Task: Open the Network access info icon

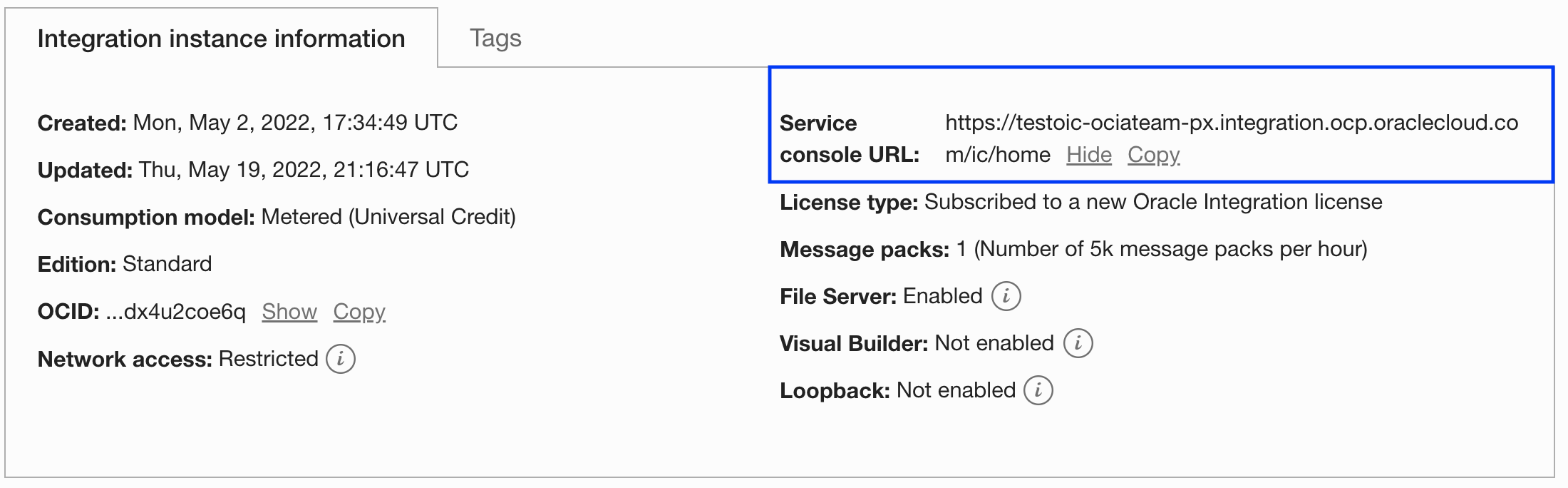Action: point(342,360)
